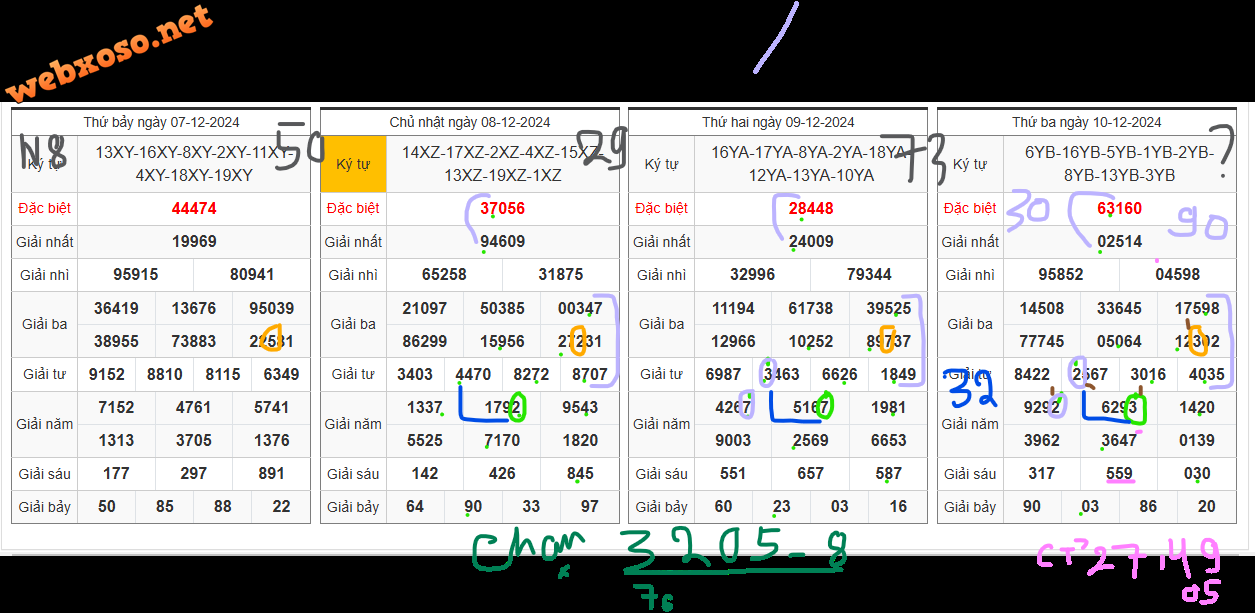Click the special prize number 37056
The height and width of the screenshot is (613, 1255).
502,209
